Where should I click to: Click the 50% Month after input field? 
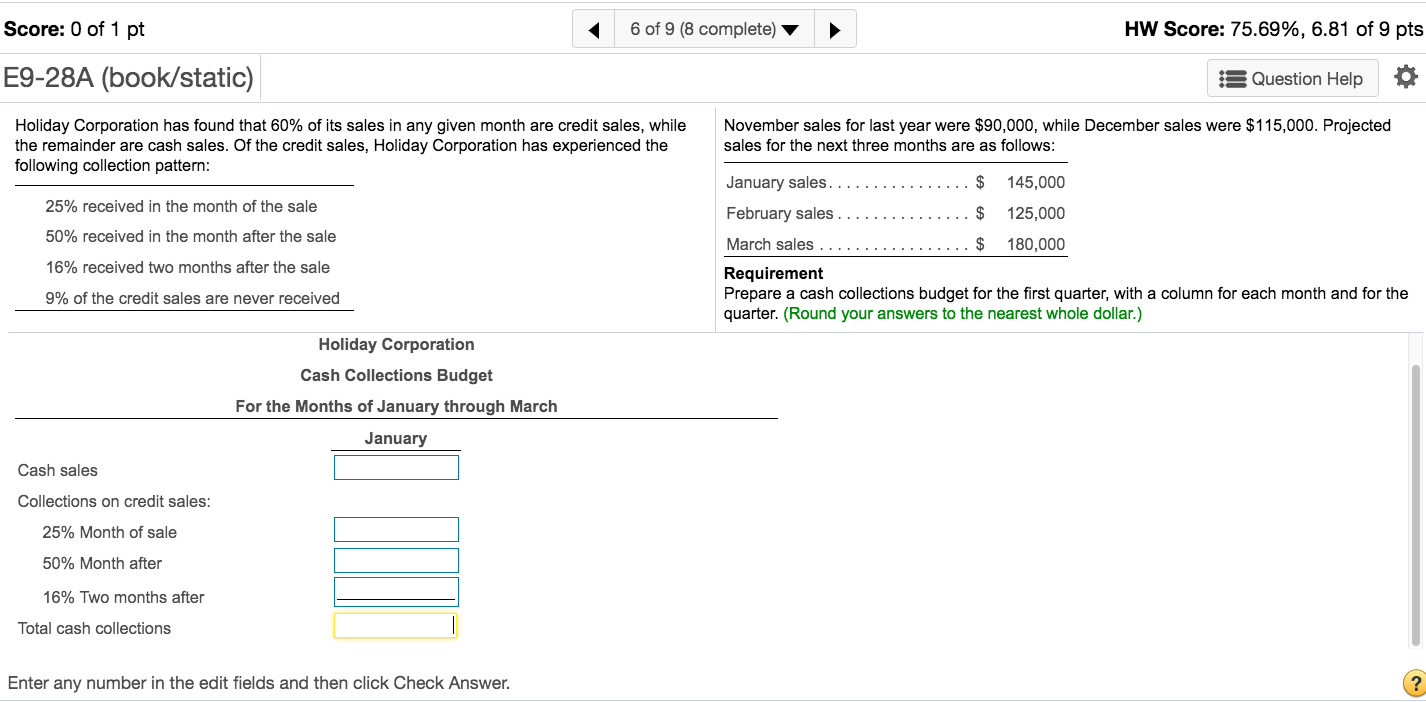pyautogui.click(x=396, y=560)
